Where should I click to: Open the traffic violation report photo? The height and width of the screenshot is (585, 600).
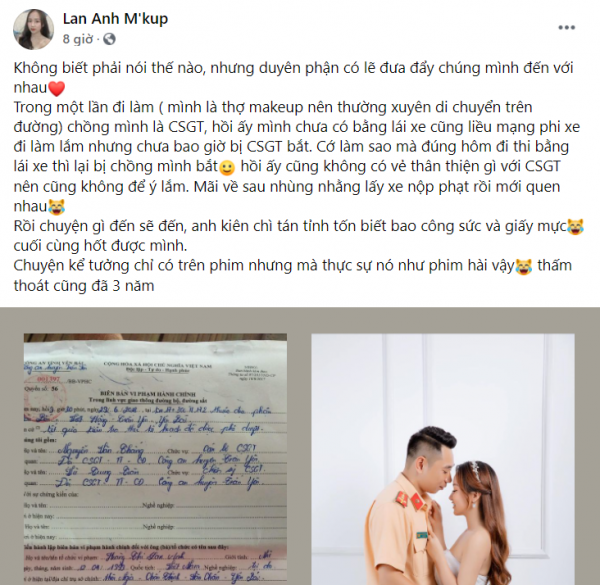pos(155,459)
